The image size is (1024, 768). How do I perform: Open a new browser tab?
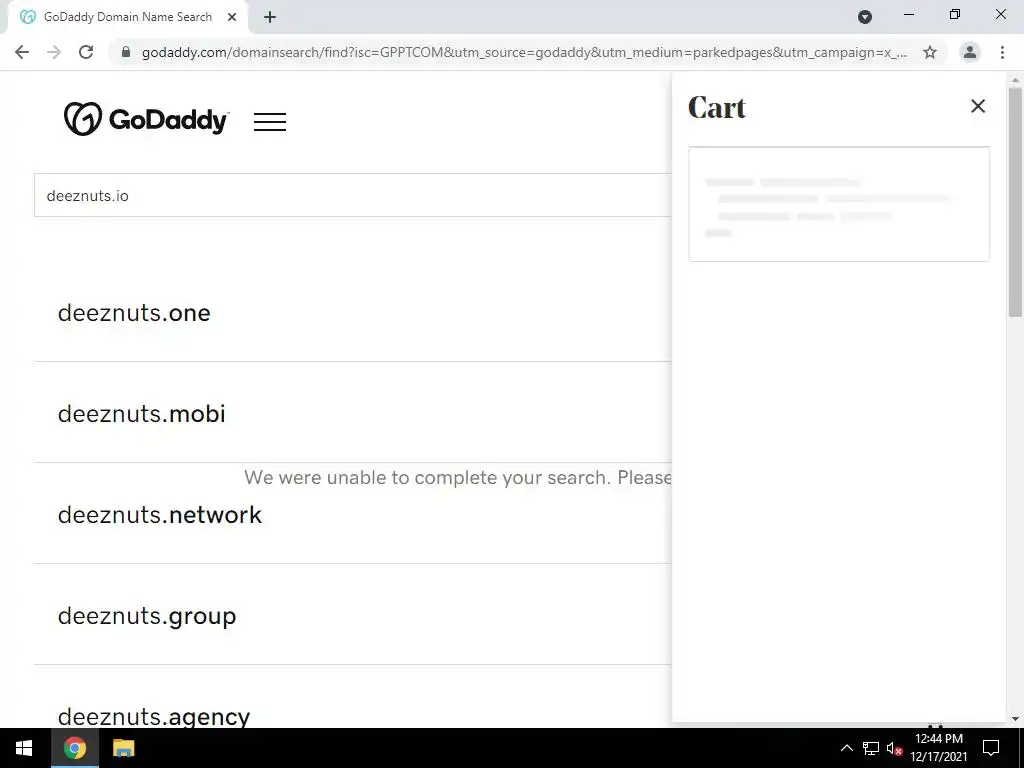(270, 17)
